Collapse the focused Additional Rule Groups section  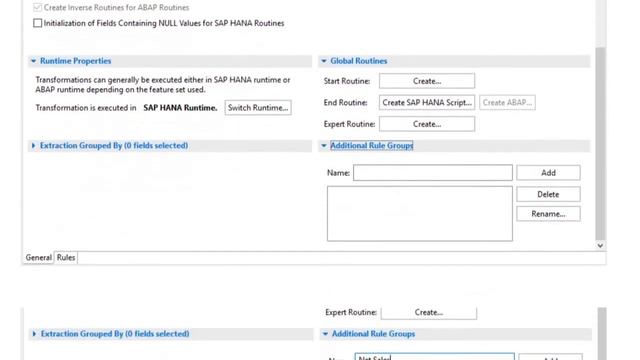(x=324, y=145)
